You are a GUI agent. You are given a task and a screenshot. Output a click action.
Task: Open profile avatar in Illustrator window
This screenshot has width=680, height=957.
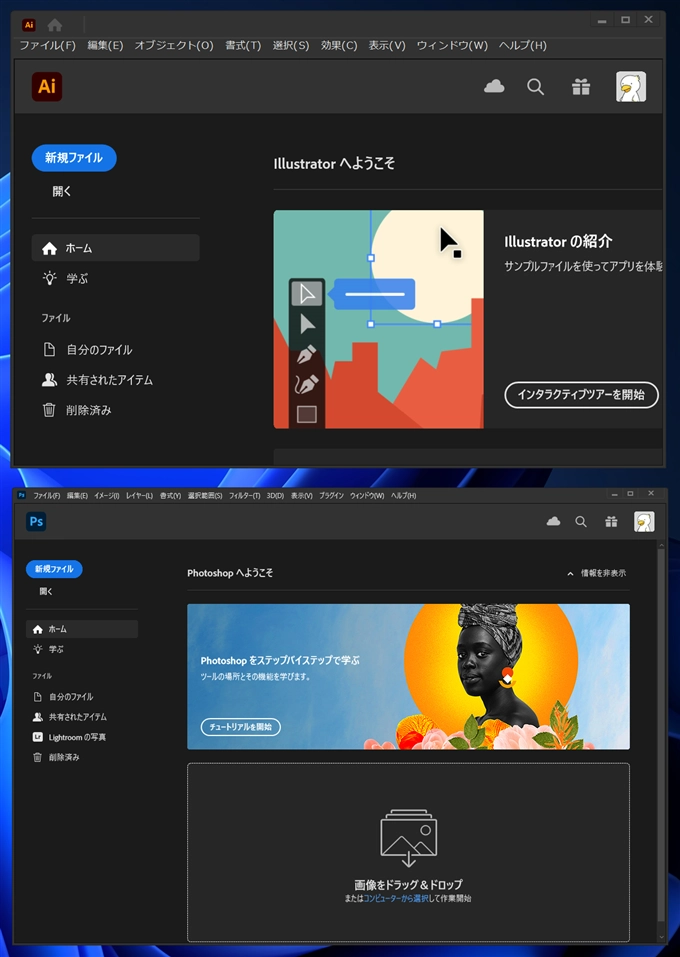tap(631, 87)
